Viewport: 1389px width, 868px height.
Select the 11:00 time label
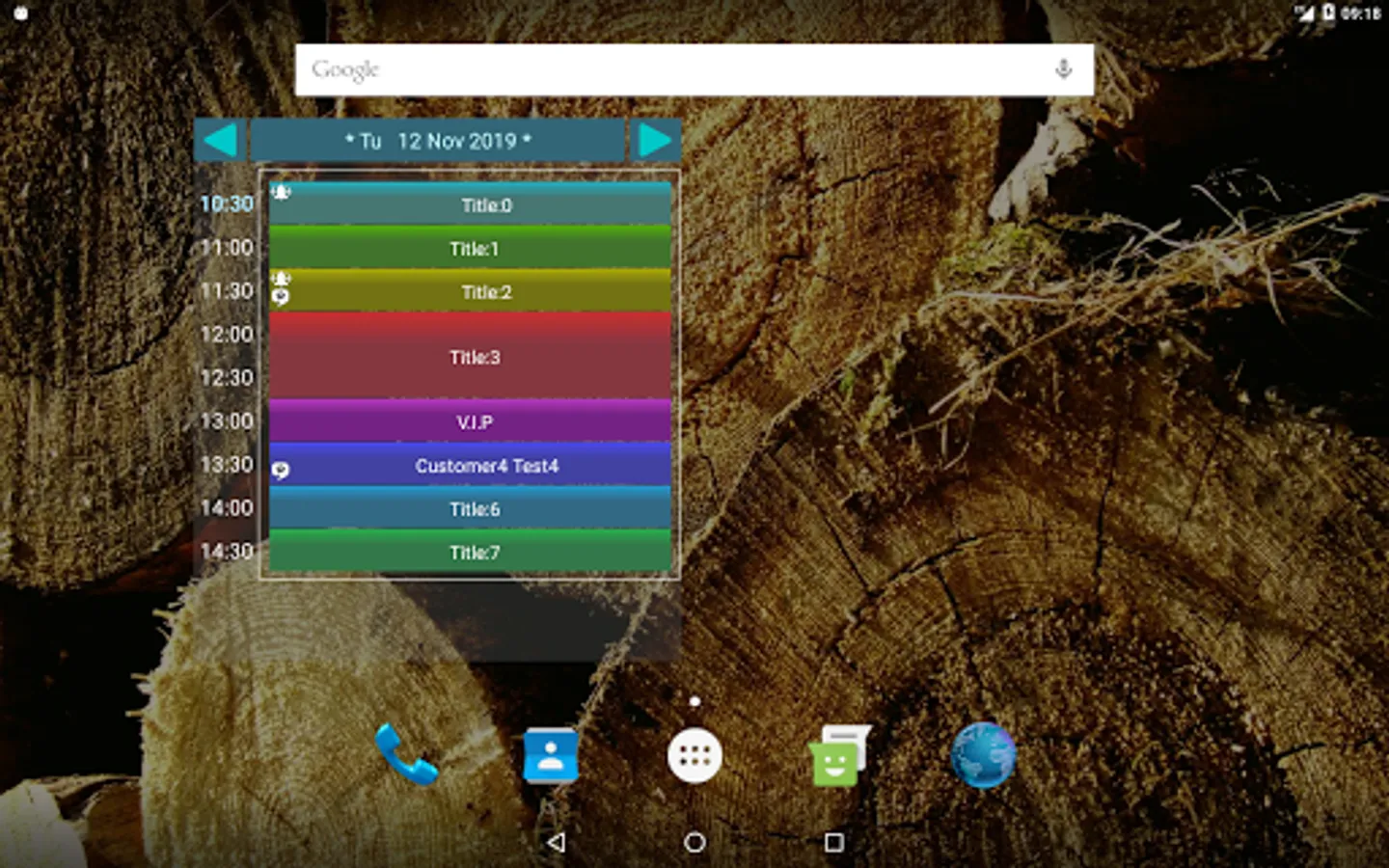tap(227, 247)
